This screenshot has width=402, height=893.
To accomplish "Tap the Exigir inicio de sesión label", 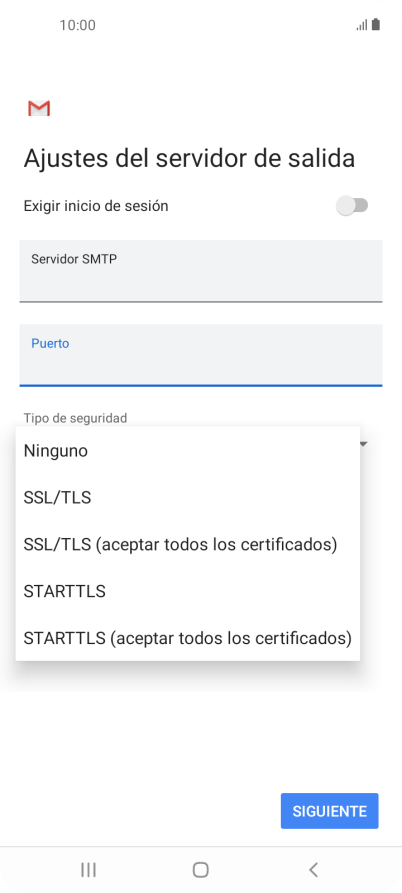I will (96, 206).
